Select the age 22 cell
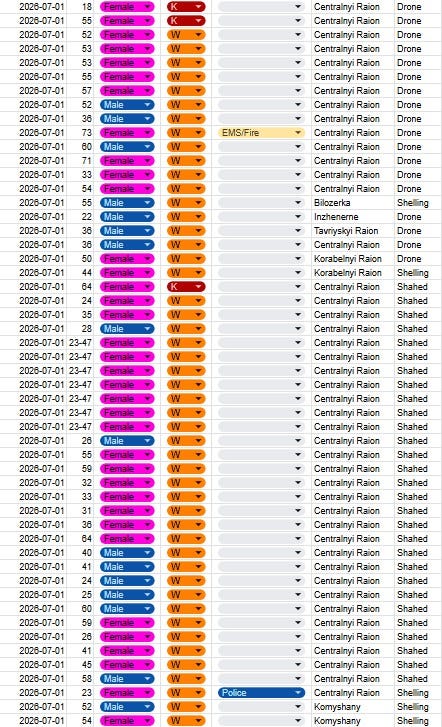 (80, 217)
